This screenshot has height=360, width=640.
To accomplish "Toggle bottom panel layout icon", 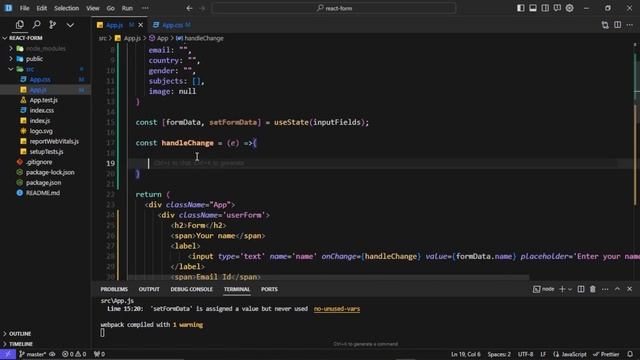I will pyautogui.click(x=533, y=8).
